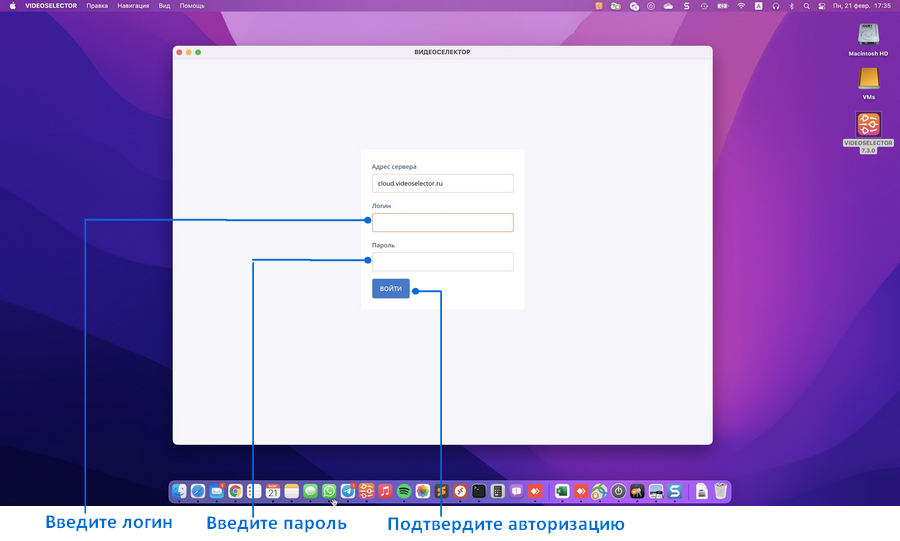Open the Trash in the dock
This screenshot has height=541, width=900.
click(x=721, y=491)
